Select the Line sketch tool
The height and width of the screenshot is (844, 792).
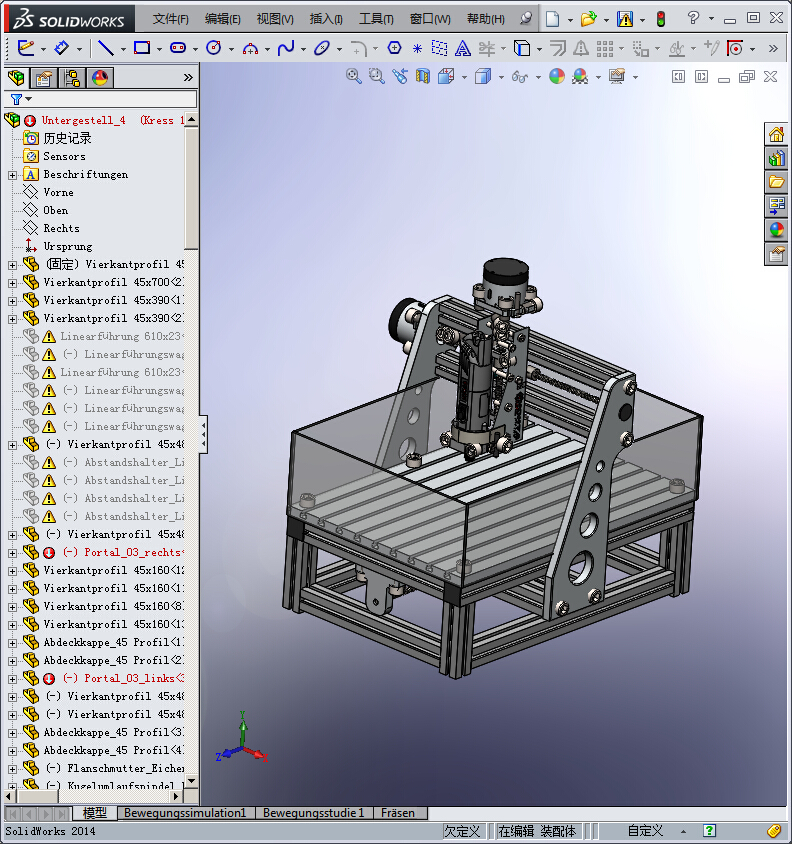tap(105, 48)
